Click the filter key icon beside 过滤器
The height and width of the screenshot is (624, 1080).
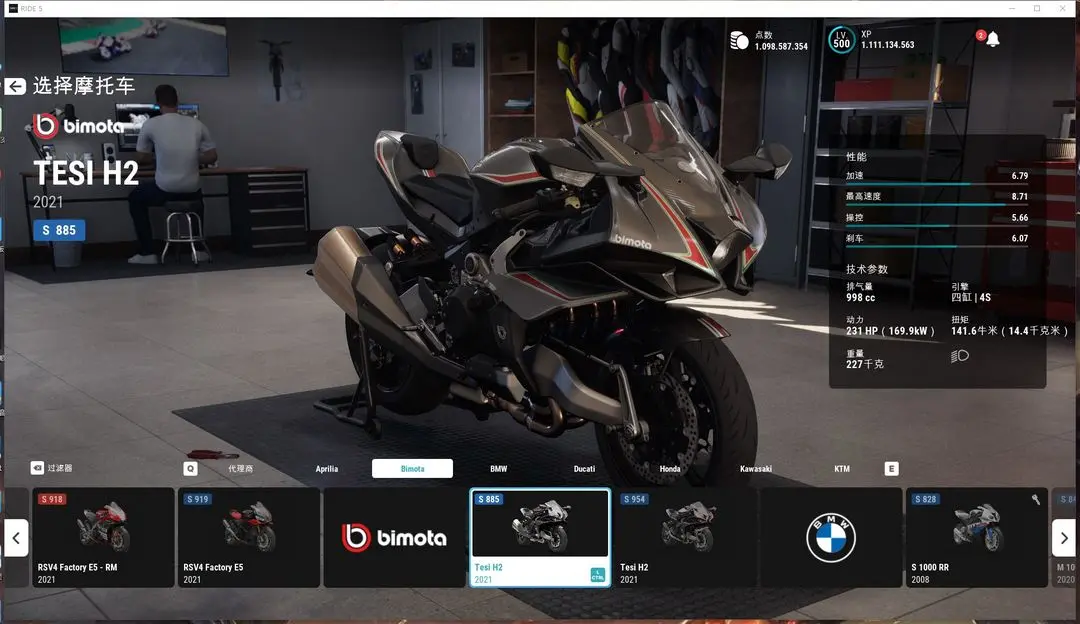pyautogui.click(x=37, y=468)
